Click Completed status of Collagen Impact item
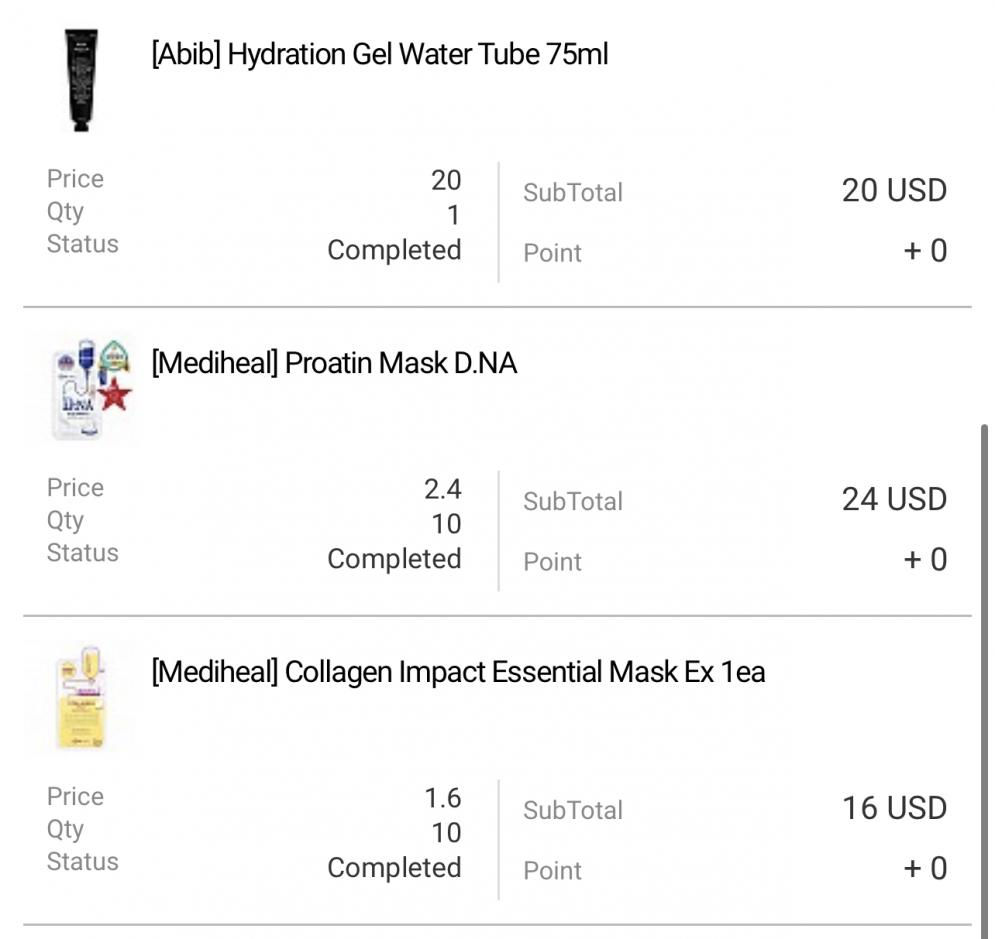This screenshot has width=995, height=939. point(394,868)
